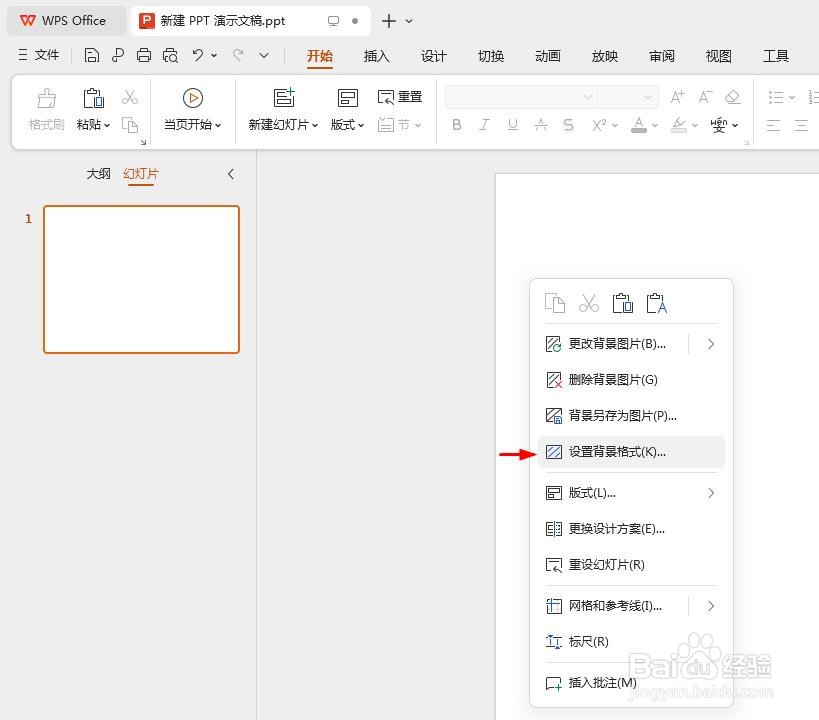This screenshot has width=819, height=720.
Task: Click the Paste clipboard icon in ribbon
Action: point(93,98)
